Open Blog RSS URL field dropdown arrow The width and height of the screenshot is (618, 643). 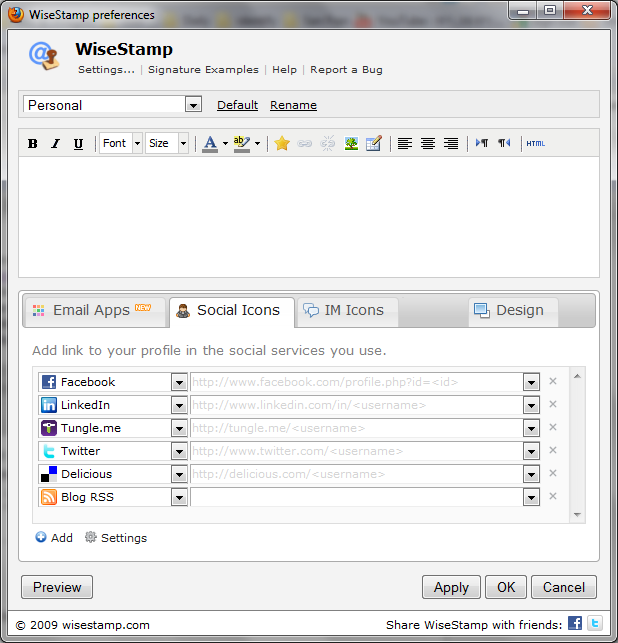pos(531,497)
